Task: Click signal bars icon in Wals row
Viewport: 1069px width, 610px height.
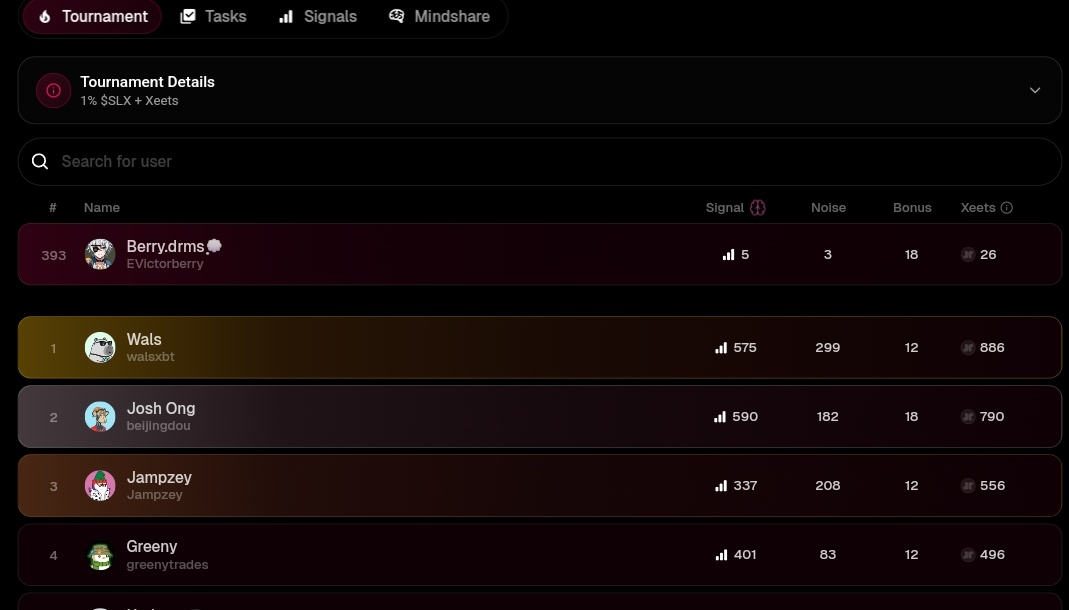Action: pos(721,348)
